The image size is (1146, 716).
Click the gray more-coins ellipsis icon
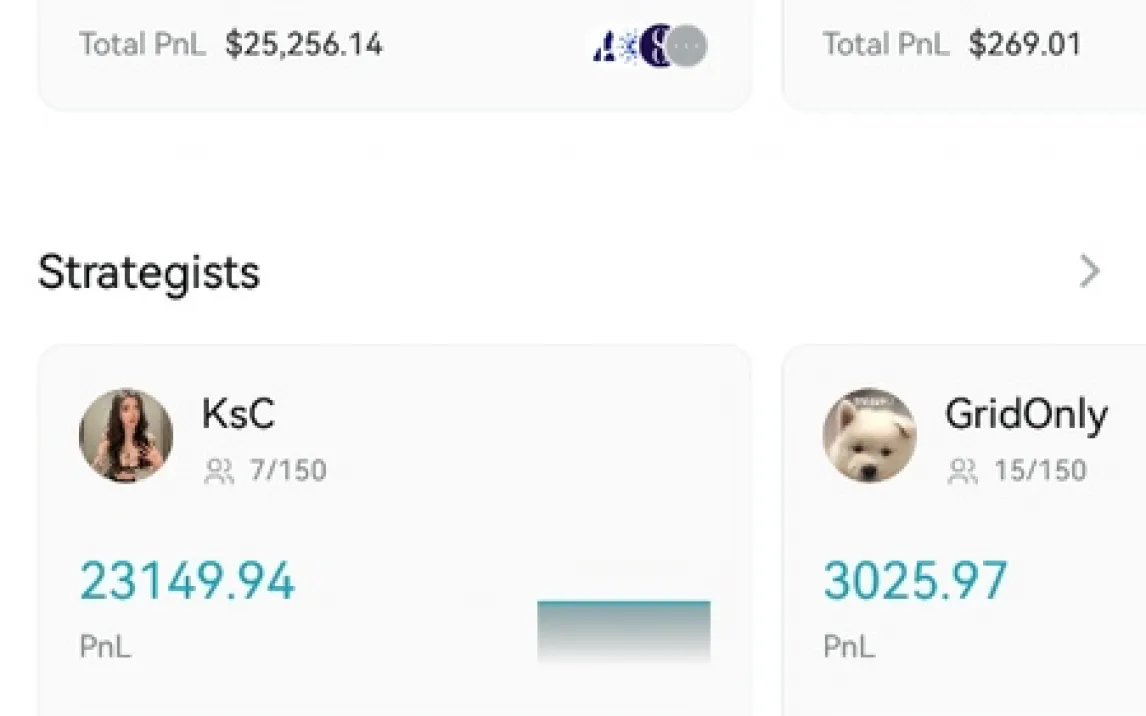click(687, 45)
